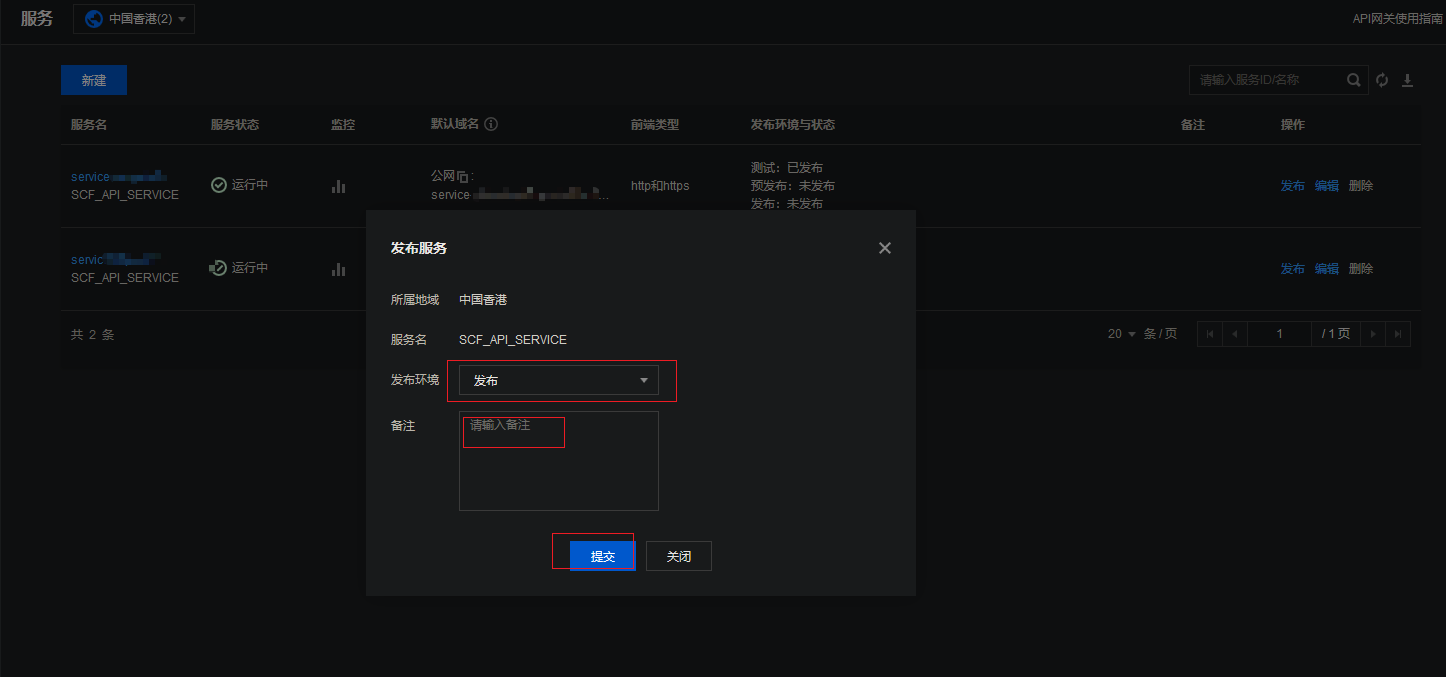Viewport: 1446px width, 677px height.
Task: Open the 中国香港(2) region dropdown
Action: [x=134, y=19]
